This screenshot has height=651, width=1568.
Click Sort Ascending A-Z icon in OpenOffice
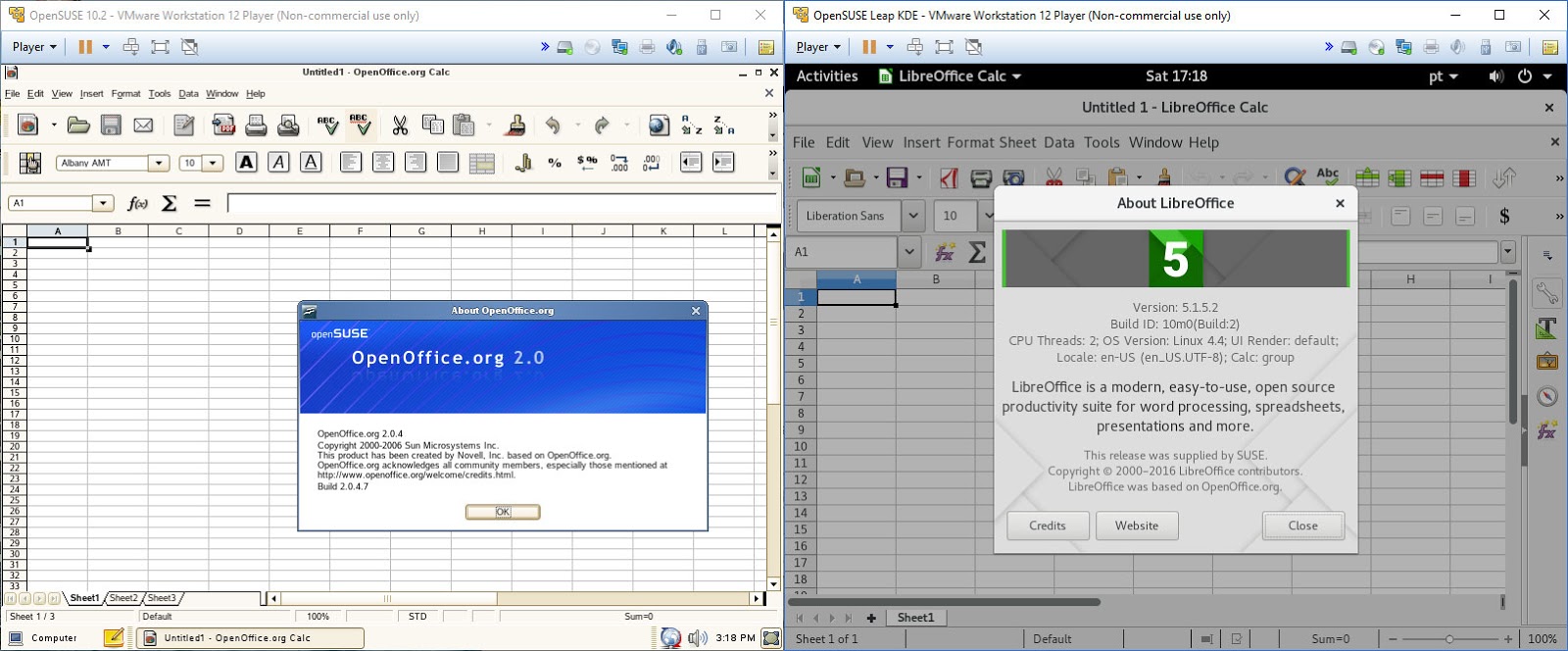(692, 125)
